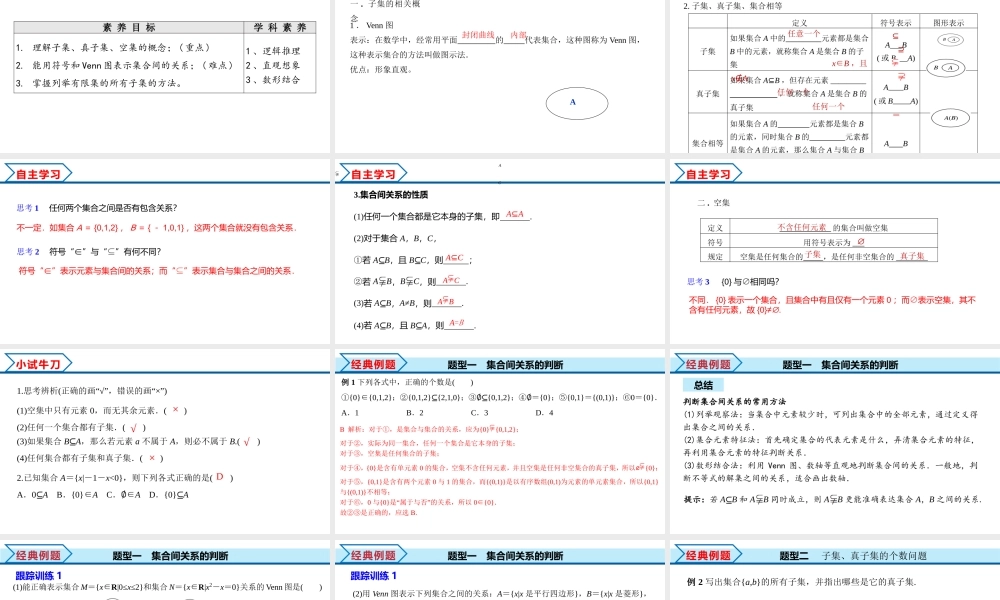Click the 真子集 row label in the table
This screenshot has height=600, width=1000.
pos(708,93)
